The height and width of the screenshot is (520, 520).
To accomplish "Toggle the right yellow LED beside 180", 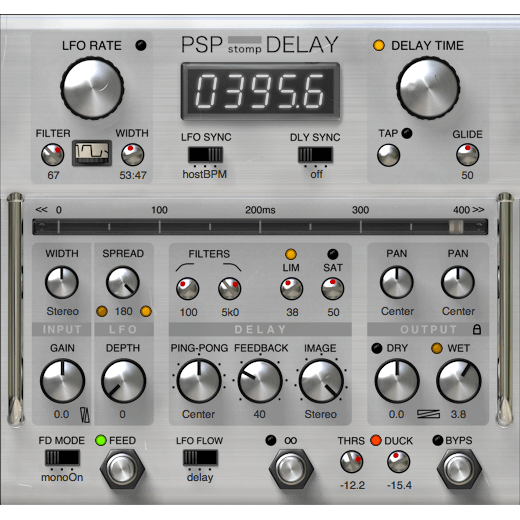I will (146, 311).
